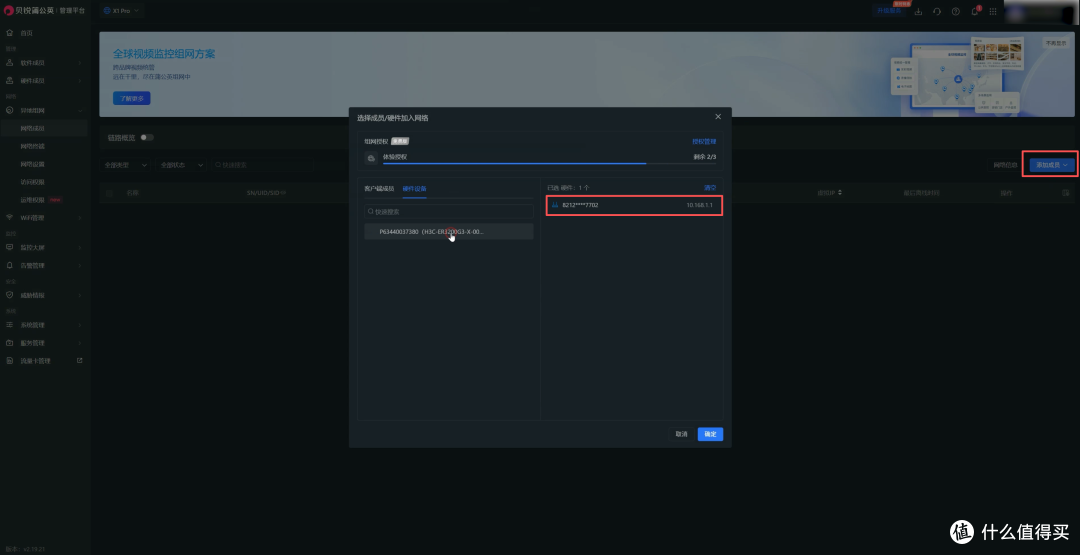Viewport: 1080px width, 555px height.
Task: Click the download icon in top bar
Action: 918,11
